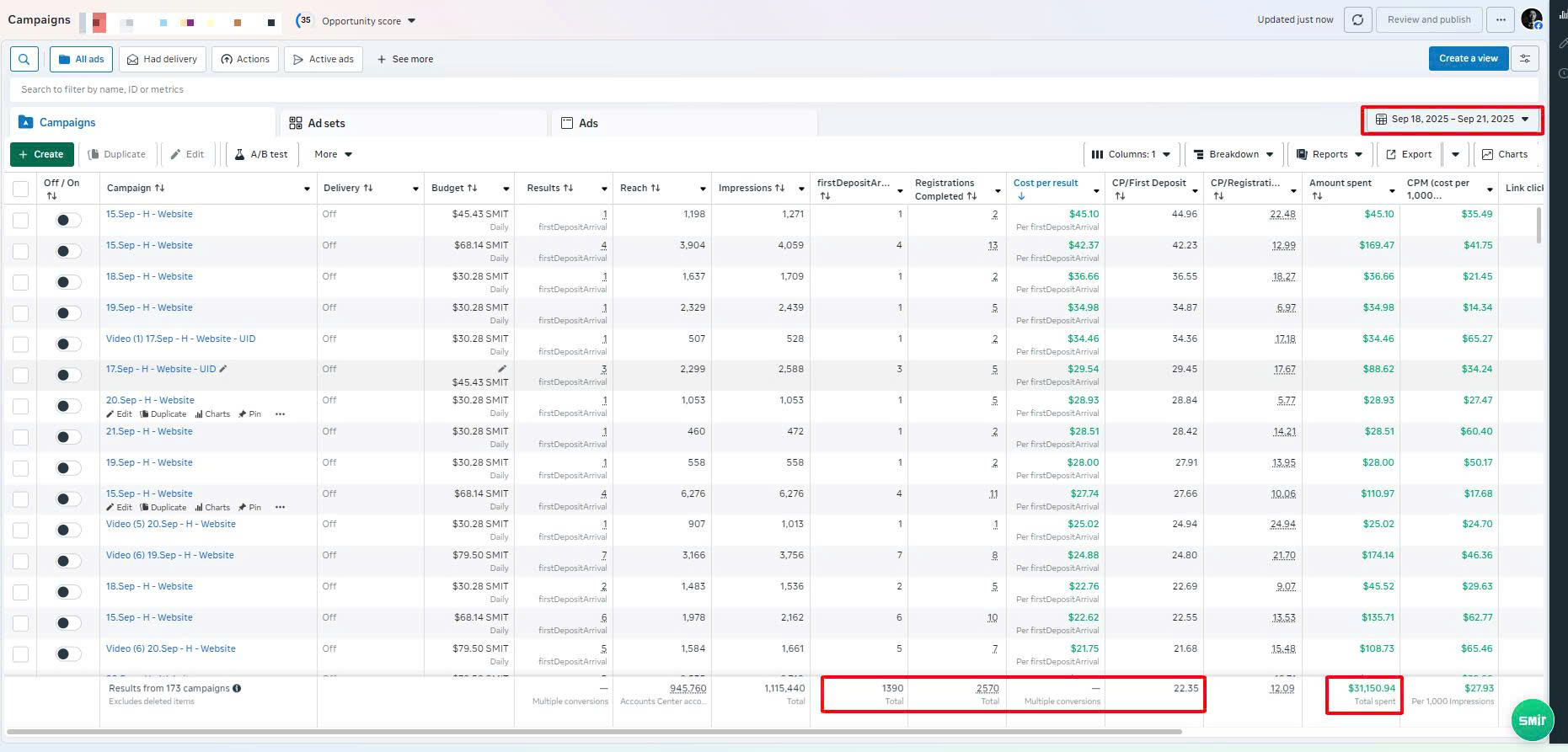This screenshot has width=1568, height=752.
Task: Click the Create a view button
Action: pyautogui.click(x=1469, y=58)
